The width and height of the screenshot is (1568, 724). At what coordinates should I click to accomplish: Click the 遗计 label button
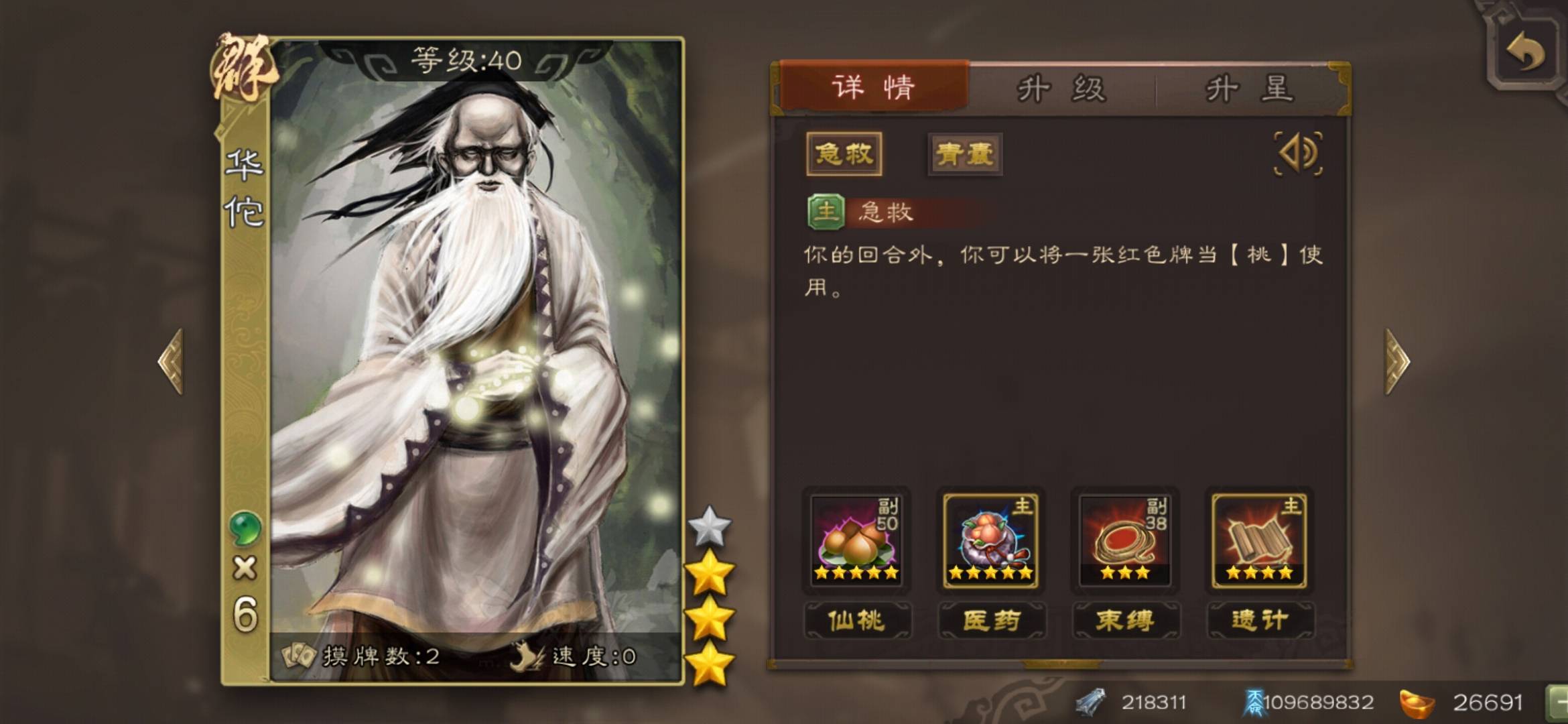pos(1260,620)
